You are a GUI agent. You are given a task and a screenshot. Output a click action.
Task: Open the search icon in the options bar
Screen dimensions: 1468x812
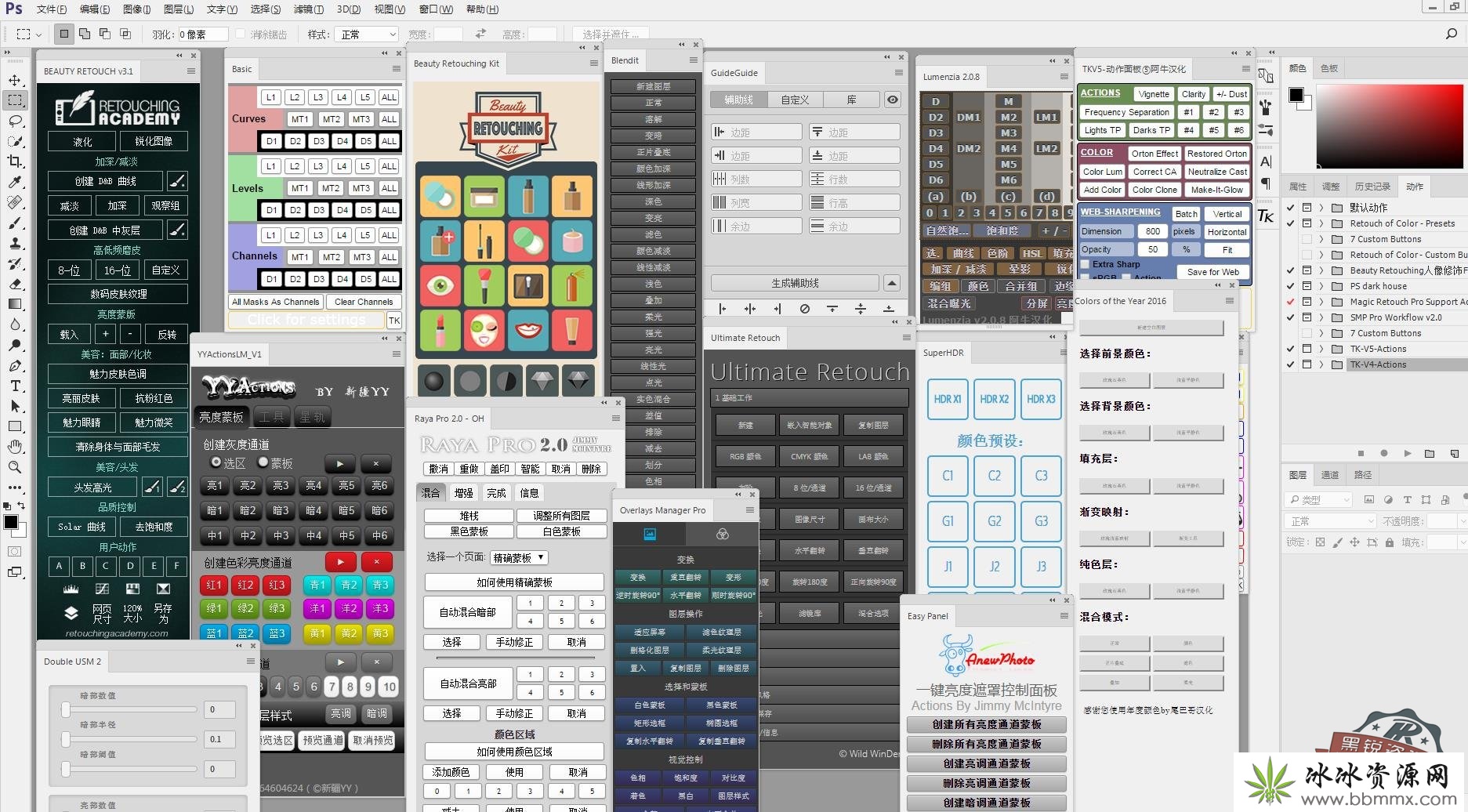pos(1451,34)
